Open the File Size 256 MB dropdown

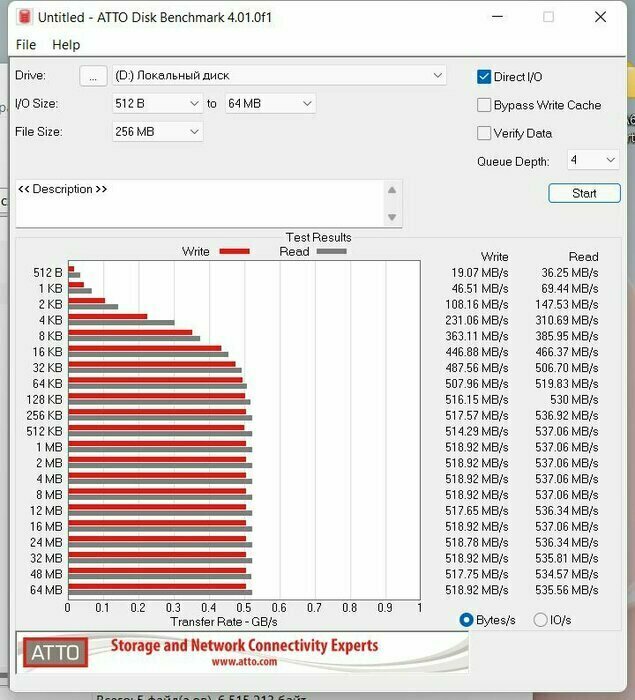pyautogui.click(x=158, y=132)
